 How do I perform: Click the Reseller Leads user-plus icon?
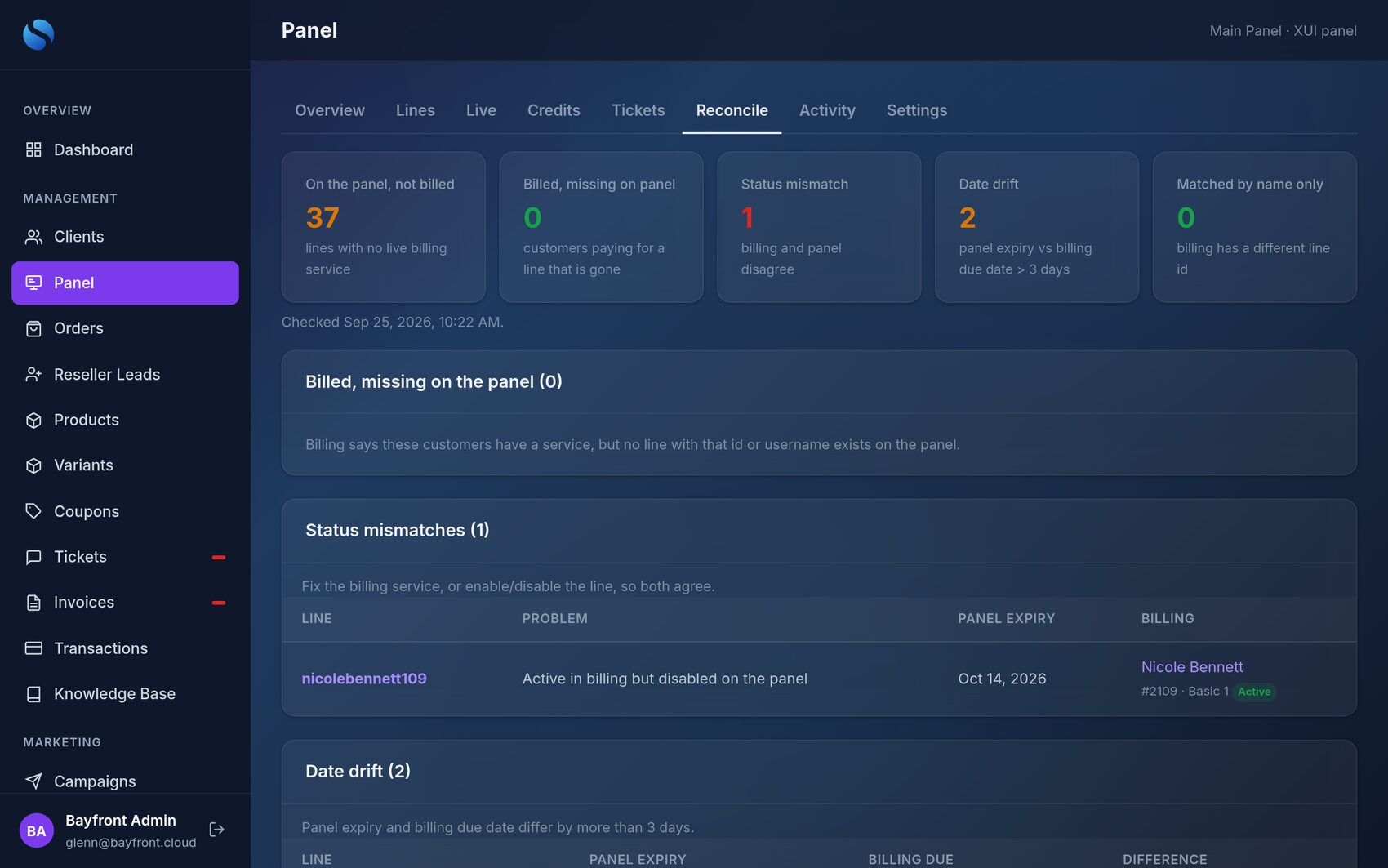(33, 374)
